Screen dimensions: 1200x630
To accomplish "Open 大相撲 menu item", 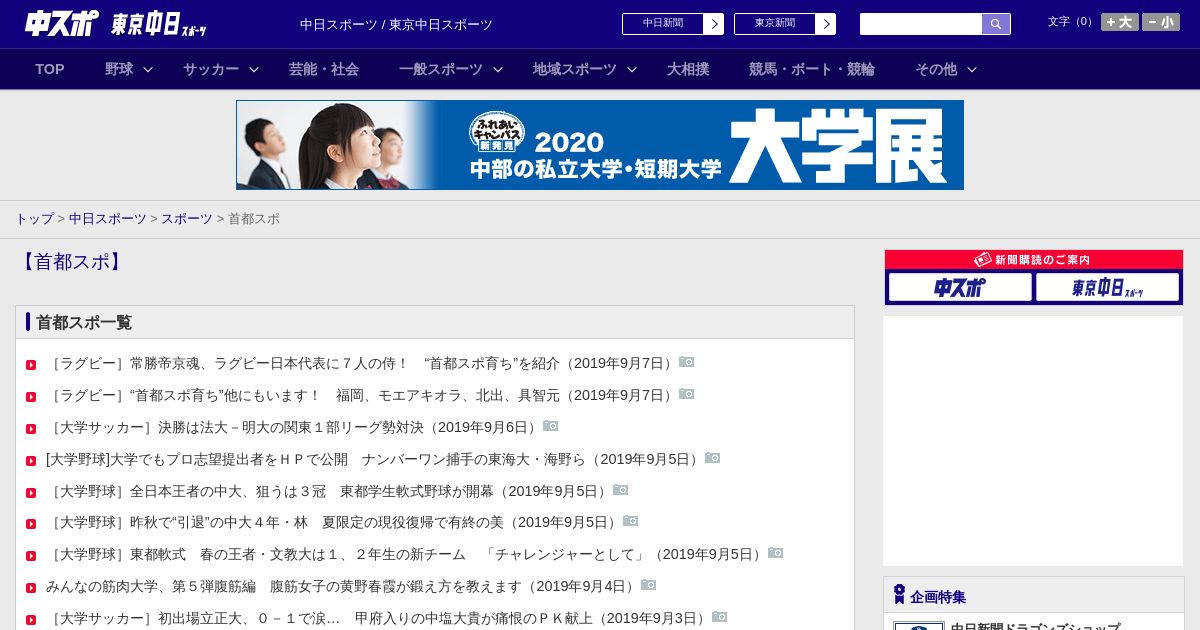I will 688,69.
